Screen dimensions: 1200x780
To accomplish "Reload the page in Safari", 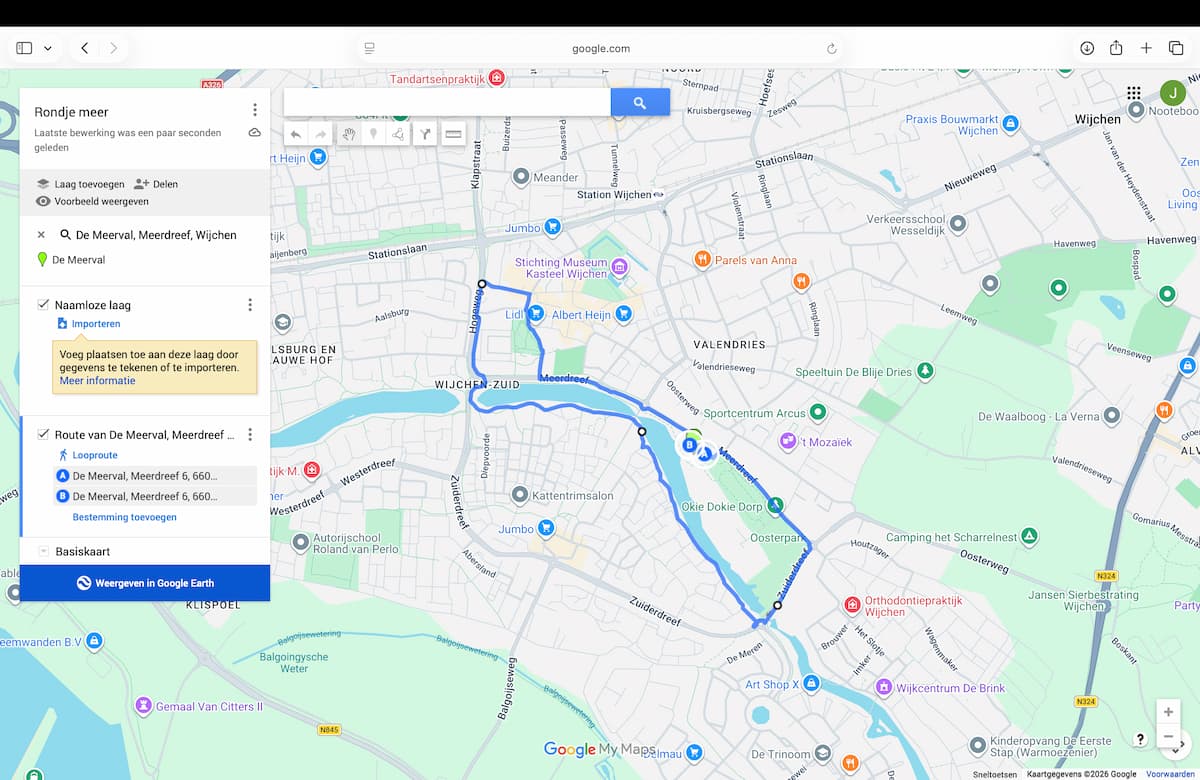I will [x=831, y=48].
